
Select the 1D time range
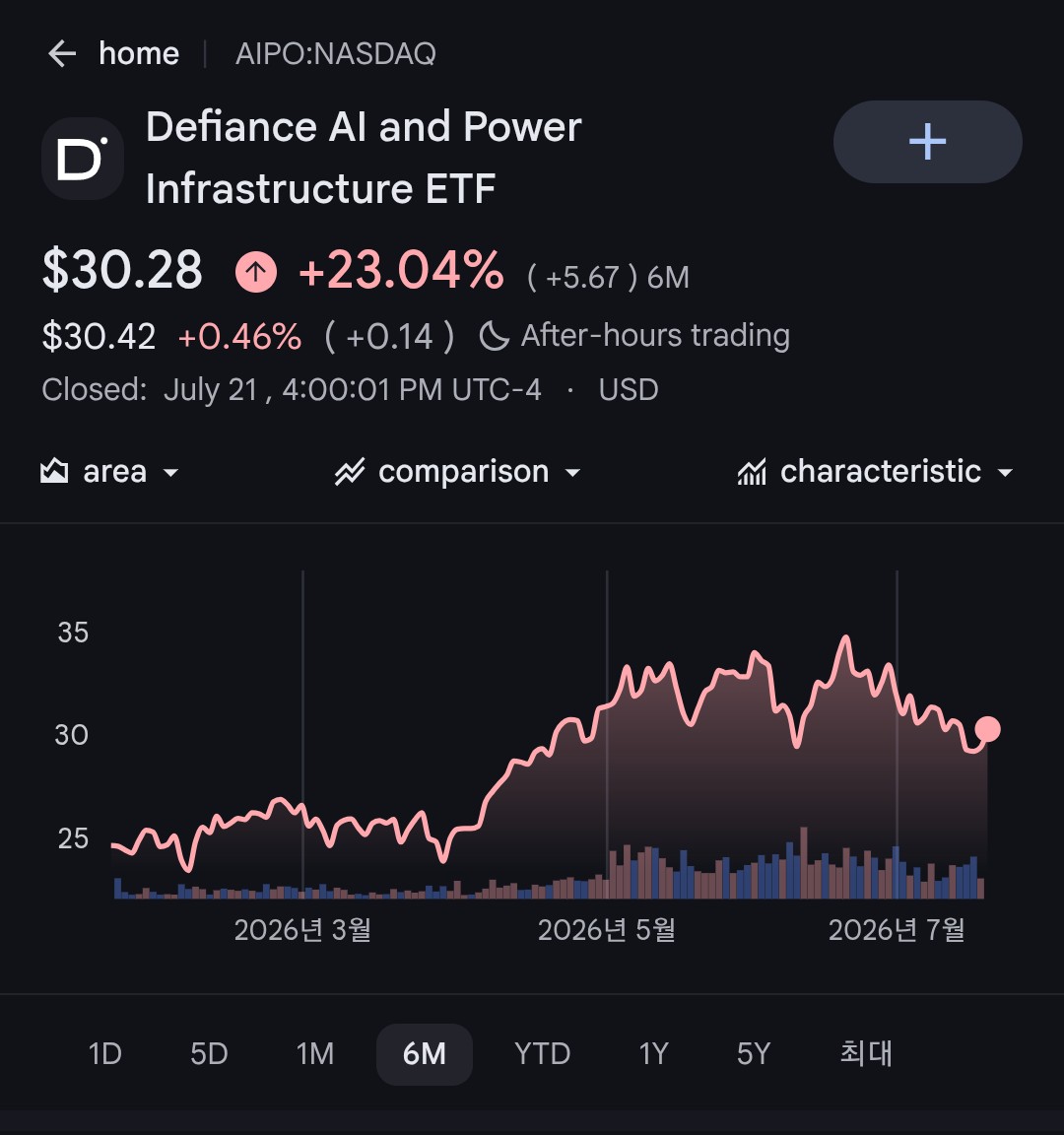tap(105, 1054)
